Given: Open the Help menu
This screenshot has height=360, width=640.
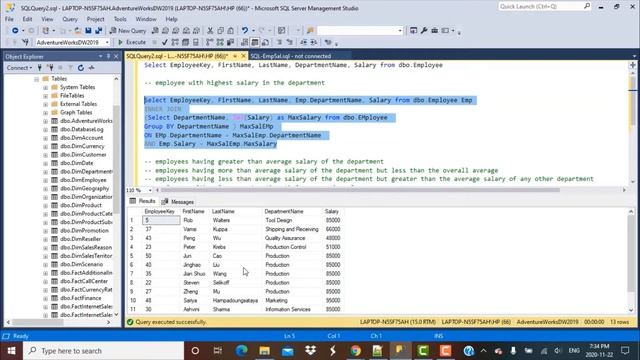Looking at the screenshot, I should tap(171, 19).
